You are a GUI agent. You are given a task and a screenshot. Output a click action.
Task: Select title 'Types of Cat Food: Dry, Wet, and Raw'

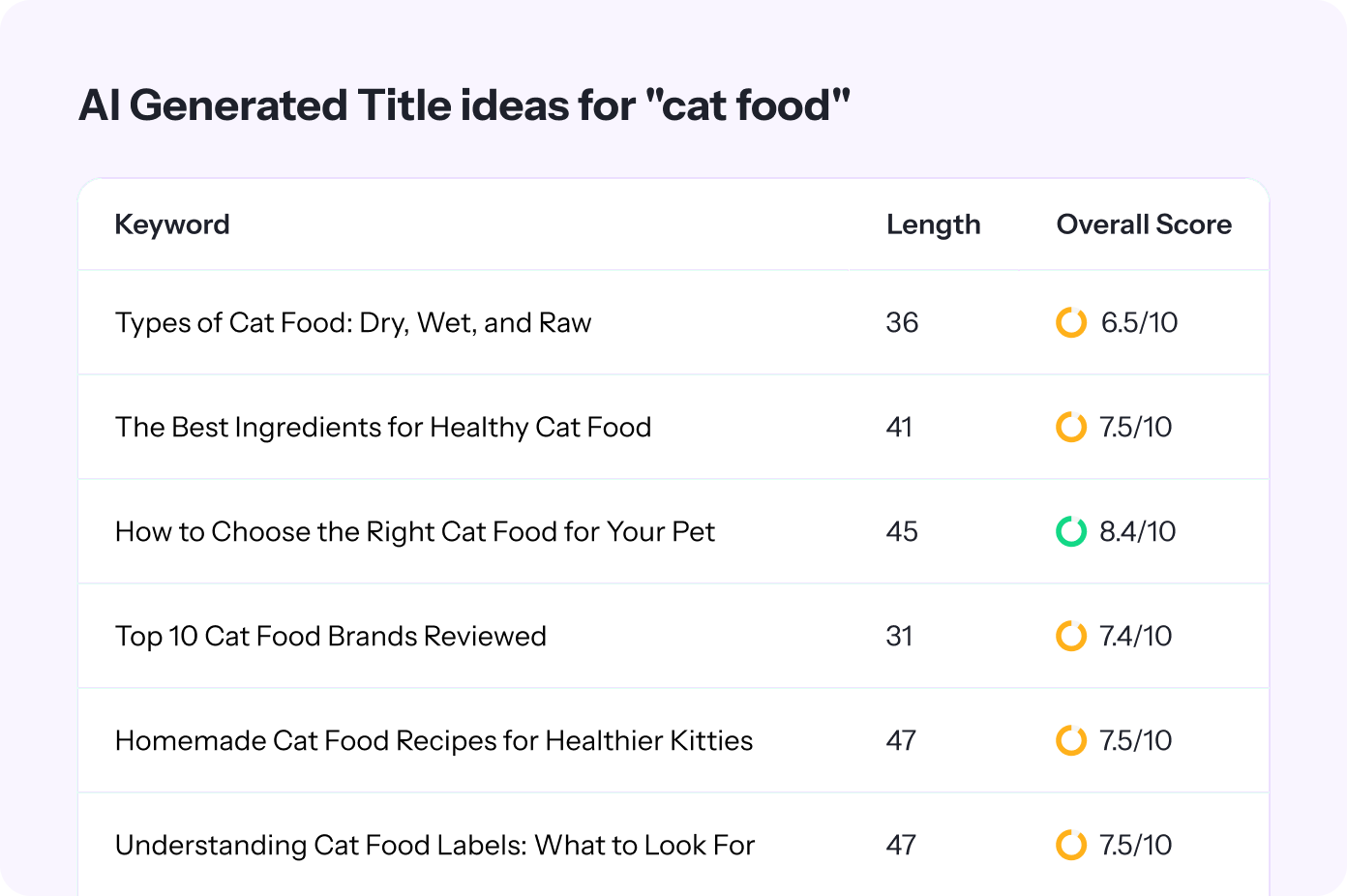point(353,323)
